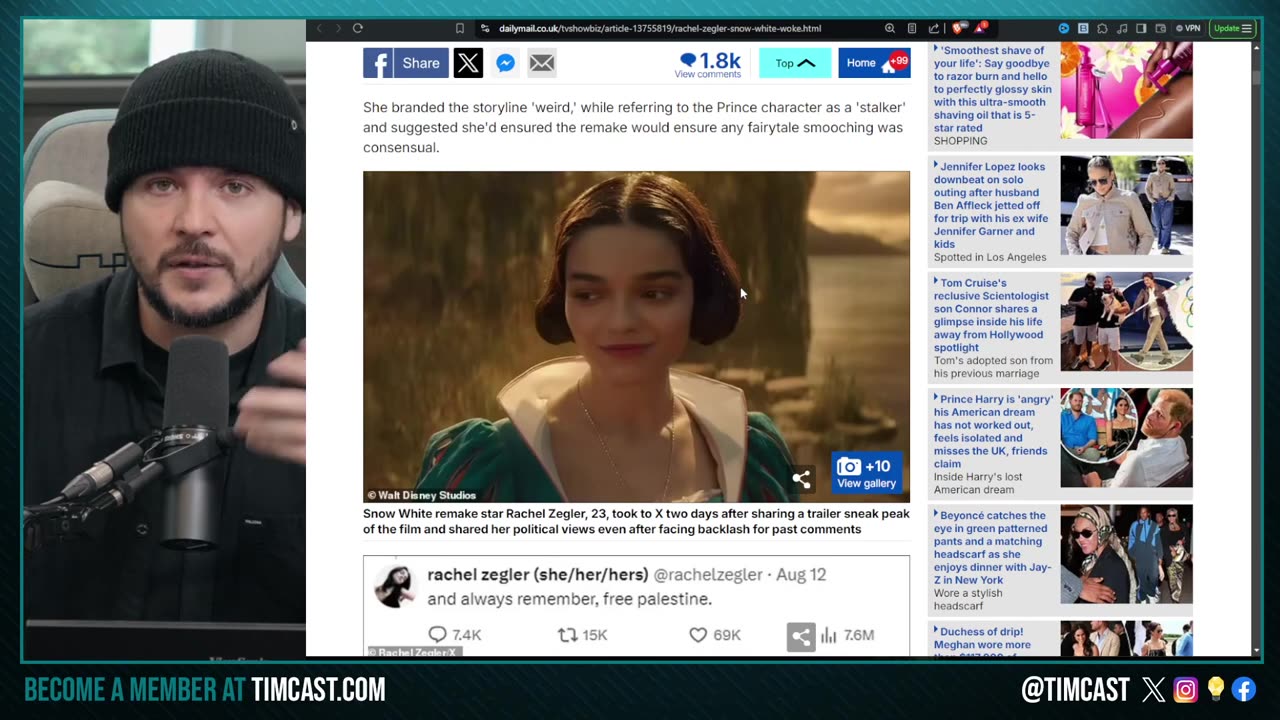Open the hamburger main menu
Viewport: 1280px width, 720px height.
pyautogui.click(x=1246, y=29)
